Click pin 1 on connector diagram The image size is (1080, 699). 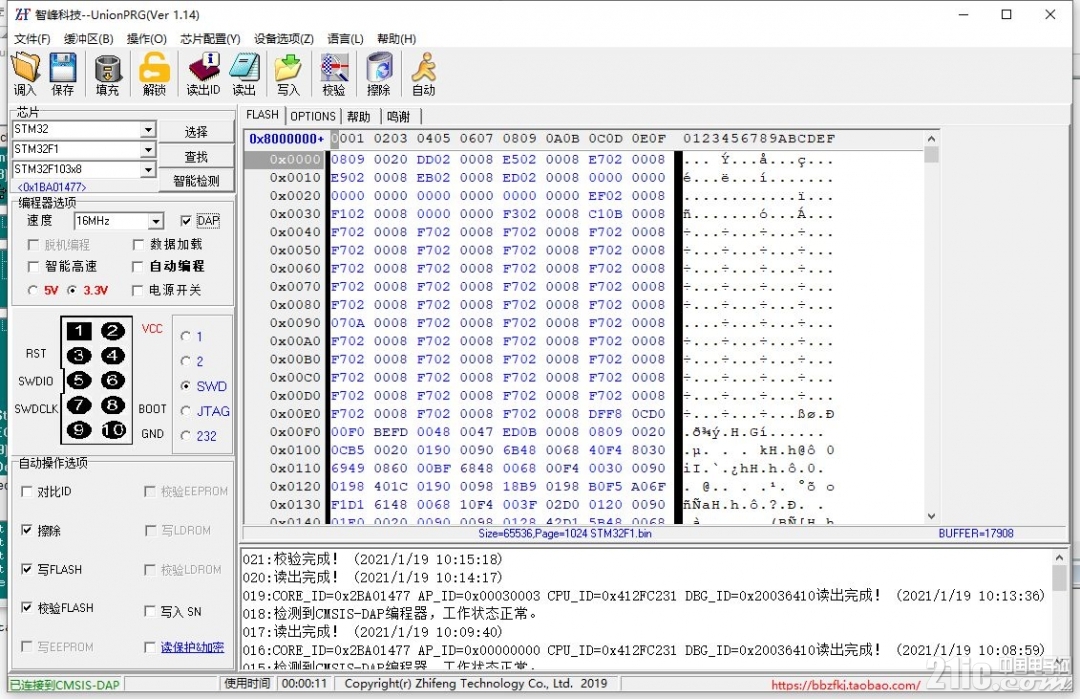pyautogui.click(x=79, y=331)
